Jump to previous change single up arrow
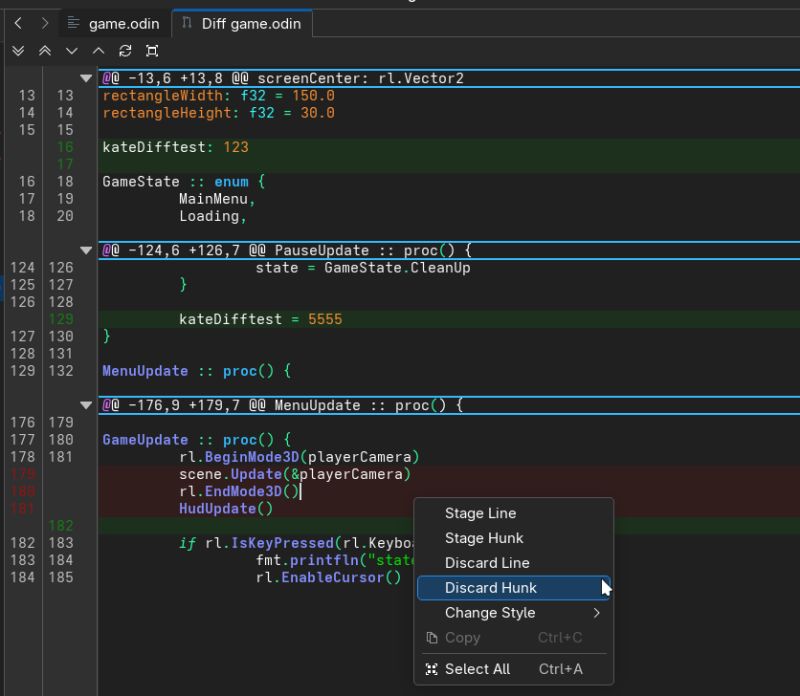This screenshot has height=696, width=800. pos(98,51)
